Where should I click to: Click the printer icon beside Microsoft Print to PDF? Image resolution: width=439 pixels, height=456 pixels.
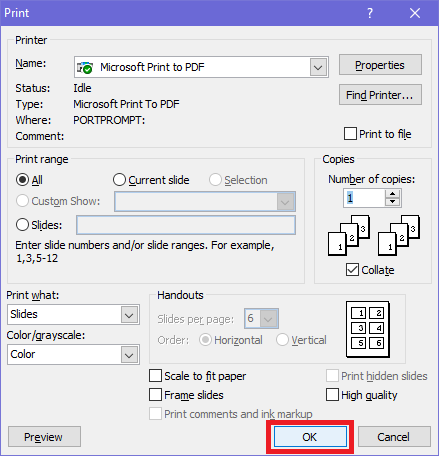85,67
